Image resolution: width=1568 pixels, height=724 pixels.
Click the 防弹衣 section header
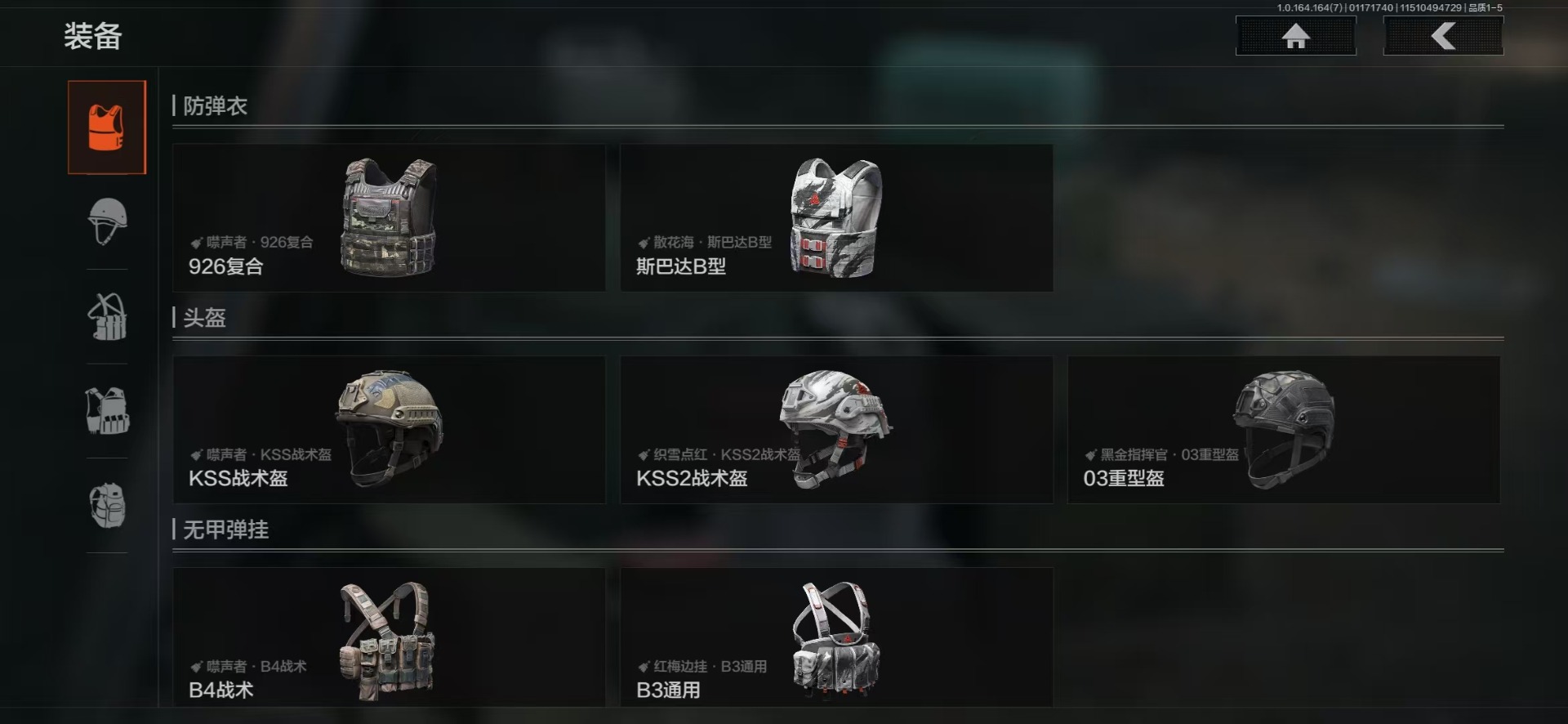click(215, 106)
